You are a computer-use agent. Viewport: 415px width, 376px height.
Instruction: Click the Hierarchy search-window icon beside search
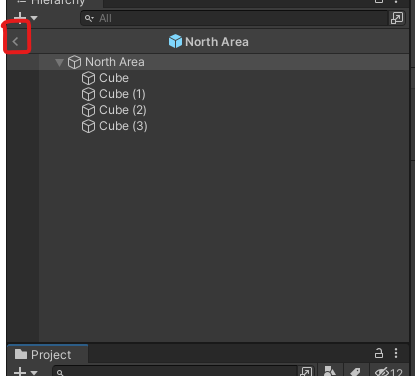(x=397, y=18)
